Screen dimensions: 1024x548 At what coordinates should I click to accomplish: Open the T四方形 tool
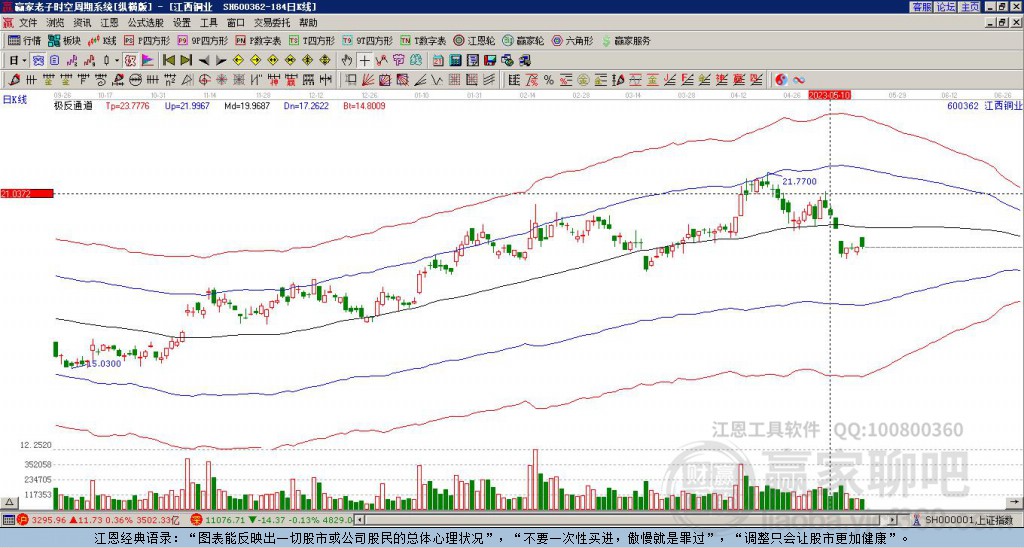(x=312, y=40)
